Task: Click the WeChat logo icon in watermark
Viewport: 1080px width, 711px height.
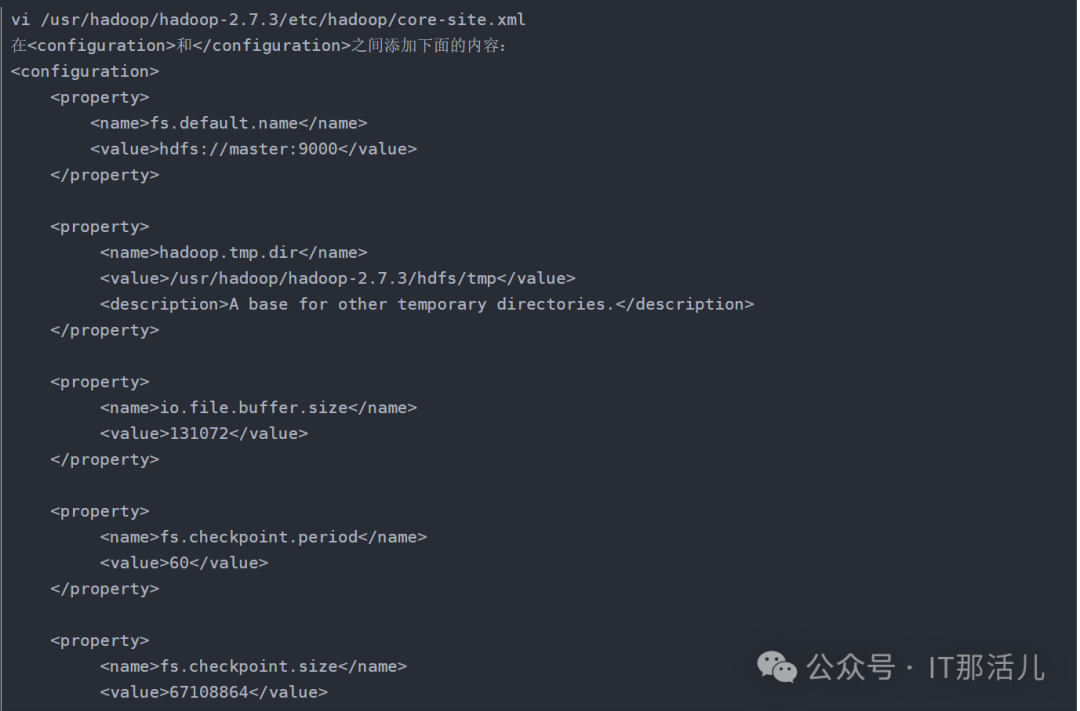Action: click(777, 667)
